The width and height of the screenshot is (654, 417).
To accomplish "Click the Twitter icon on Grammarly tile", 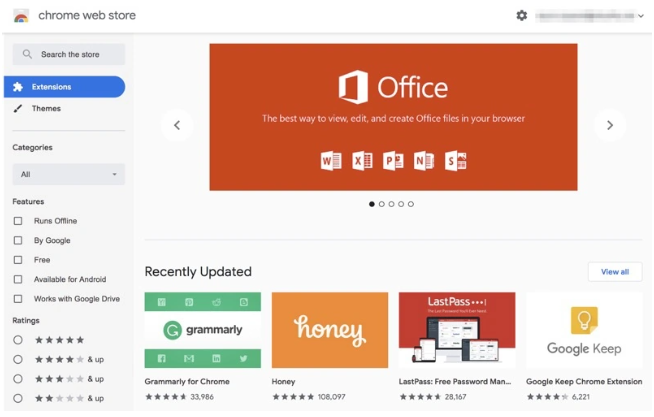I will pos(244,358).
